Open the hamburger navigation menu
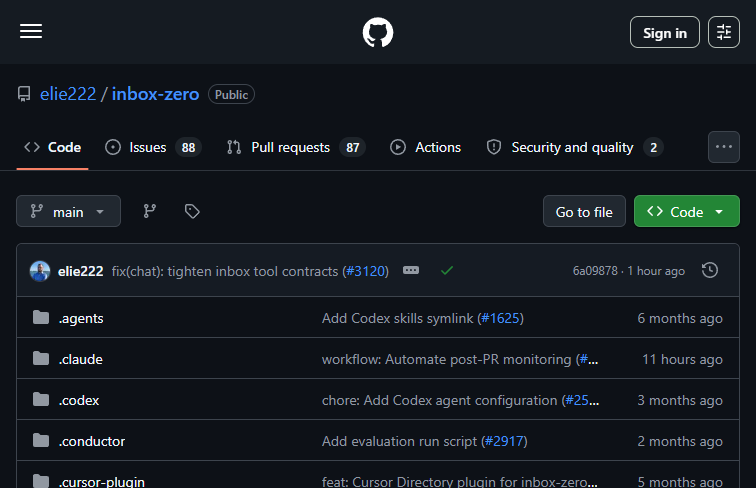This screenshot has height=488, width=756. point(31,31)
